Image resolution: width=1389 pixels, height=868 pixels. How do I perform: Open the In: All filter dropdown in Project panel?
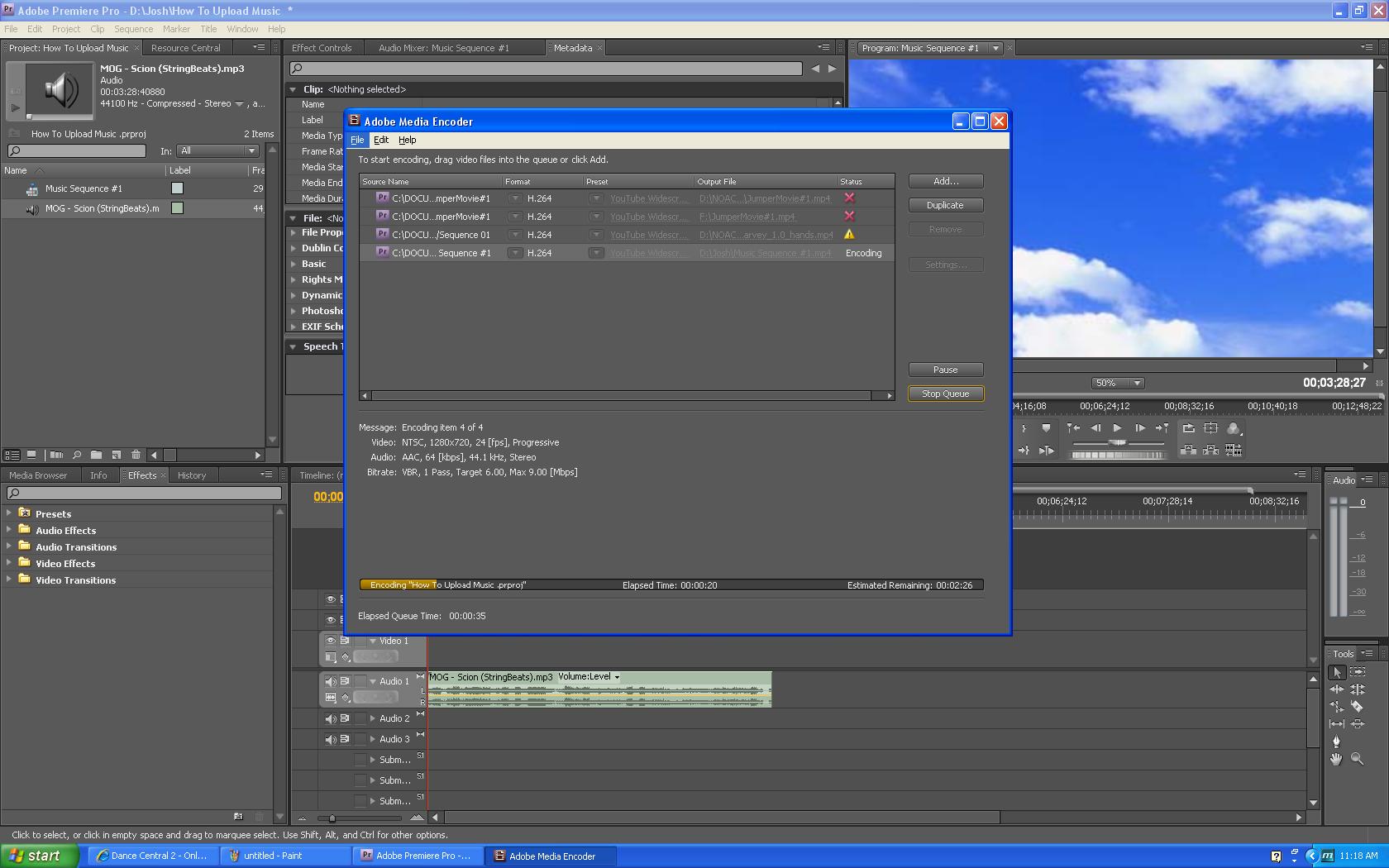[218, 151]
